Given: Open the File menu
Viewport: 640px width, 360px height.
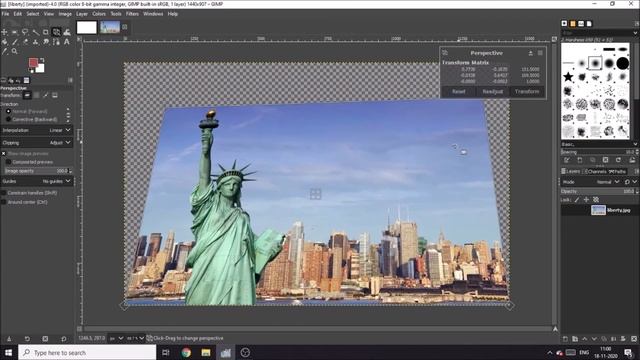Looking at the screenshot, I should pos(5,14).
